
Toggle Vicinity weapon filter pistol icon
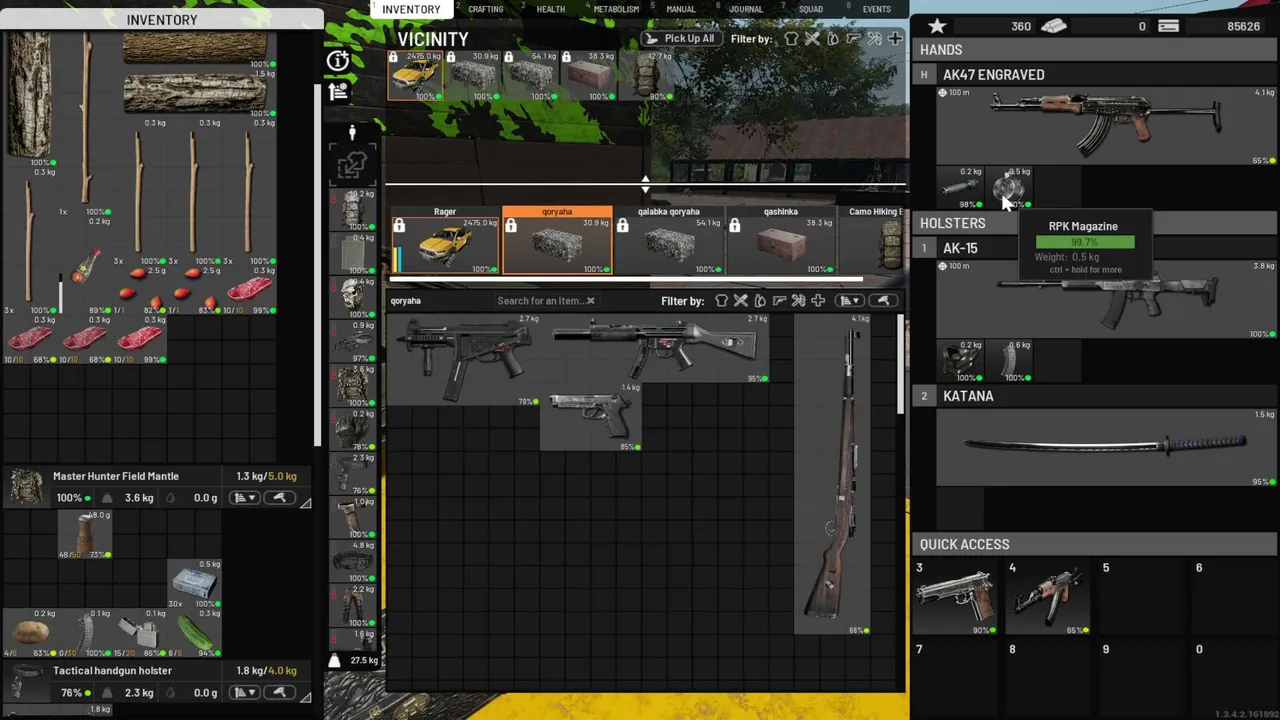[x=853, y=39]
